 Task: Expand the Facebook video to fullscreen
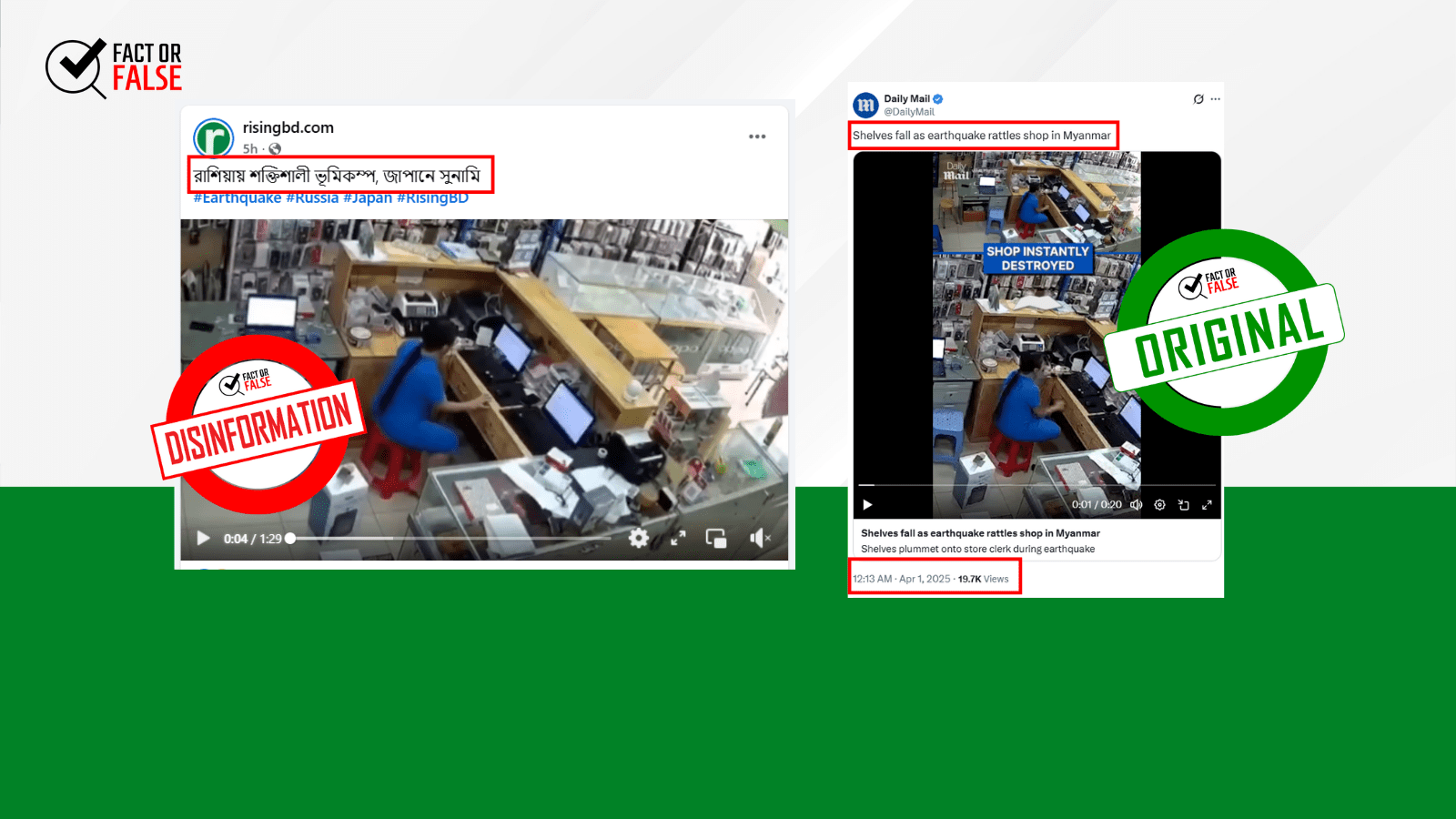tap(678, 539)
